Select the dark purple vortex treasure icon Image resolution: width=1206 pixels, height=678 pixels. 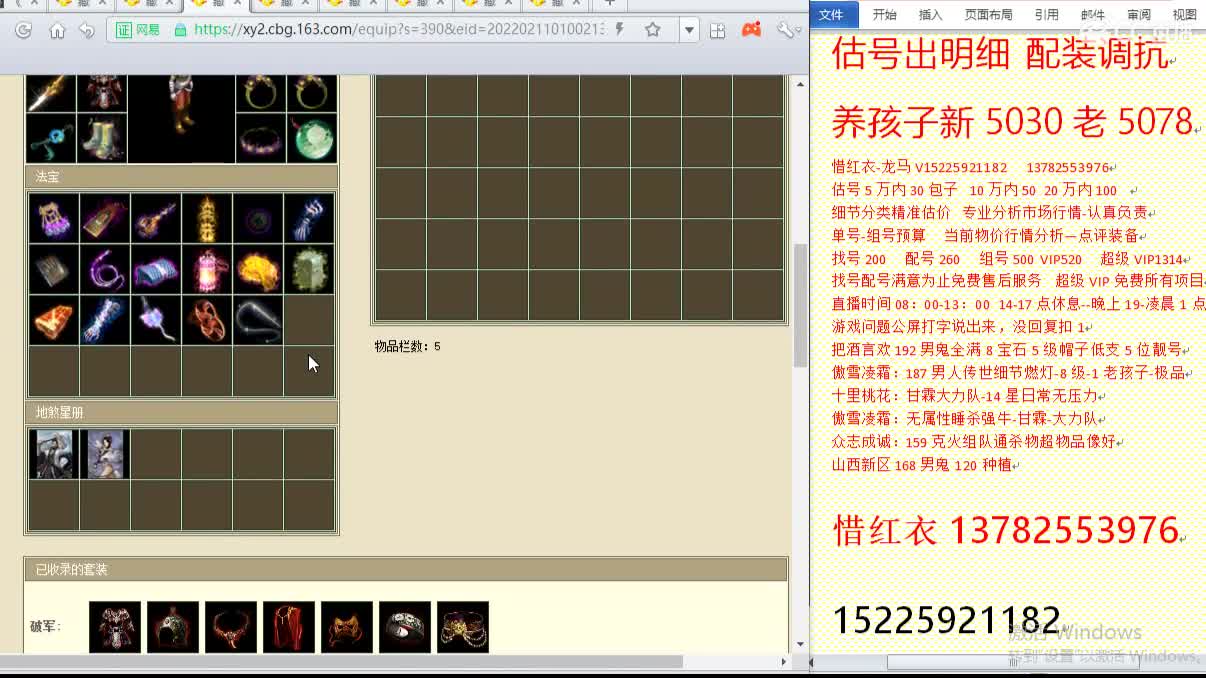click(258, 218)
